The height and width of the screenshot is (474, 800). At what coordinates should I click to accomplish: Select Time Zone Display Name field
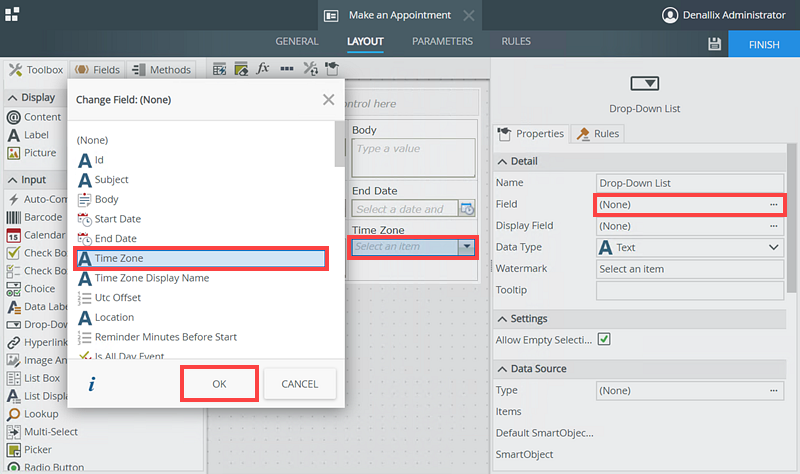[x=143, y=278]
